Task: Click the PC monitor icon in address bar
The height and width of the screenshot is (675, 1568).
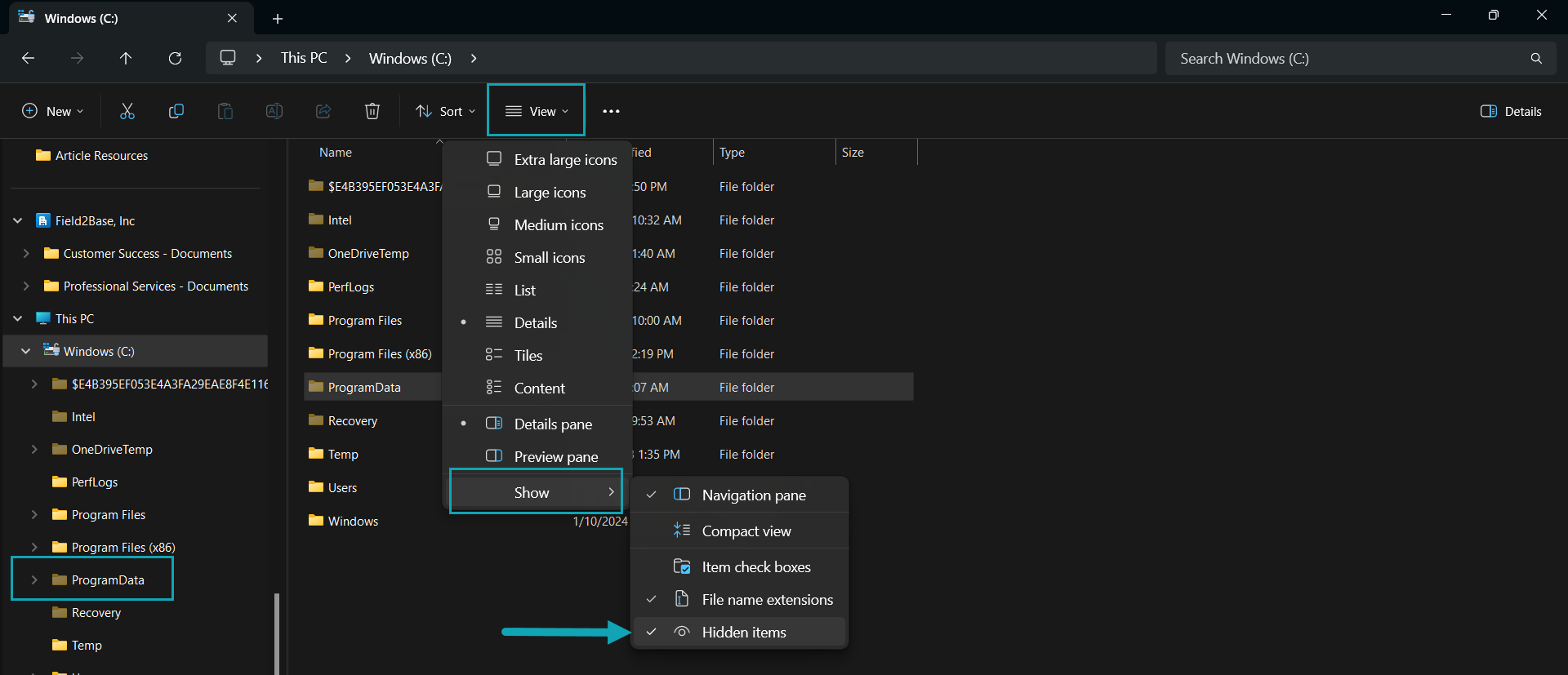Action: tap(228, 58)
